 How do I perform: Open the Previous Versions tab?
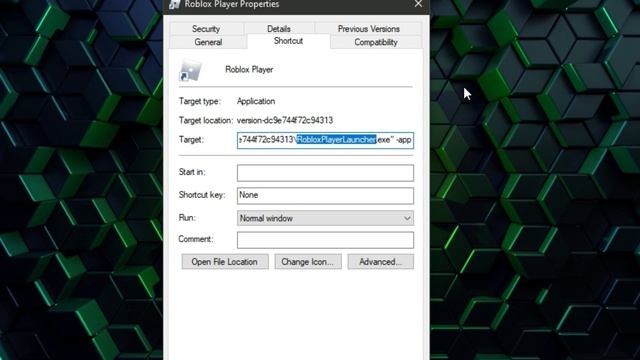coord(369,29)
